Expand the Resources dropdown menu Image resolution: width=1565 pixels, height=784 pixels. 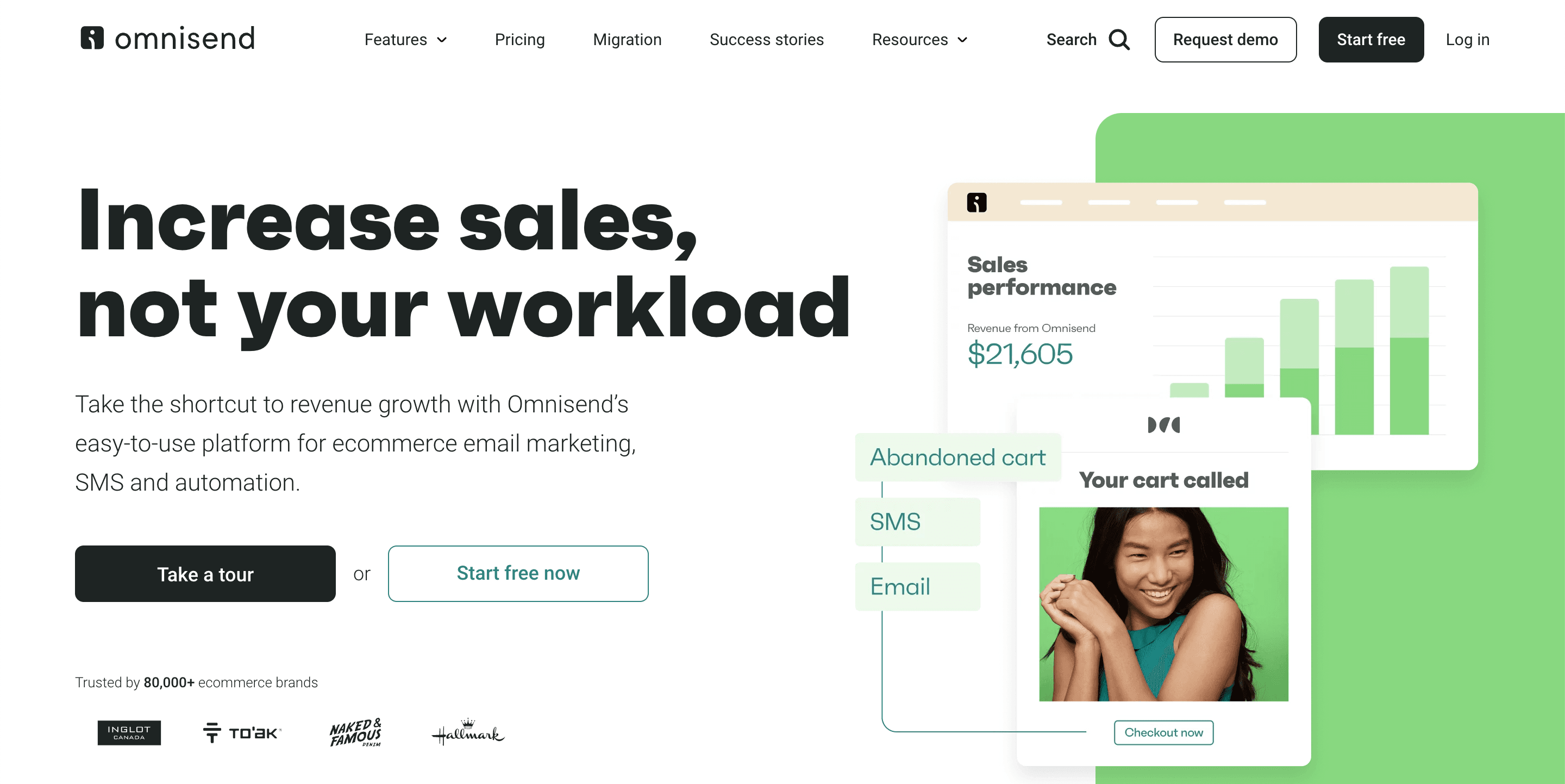(x=919, y=40)
